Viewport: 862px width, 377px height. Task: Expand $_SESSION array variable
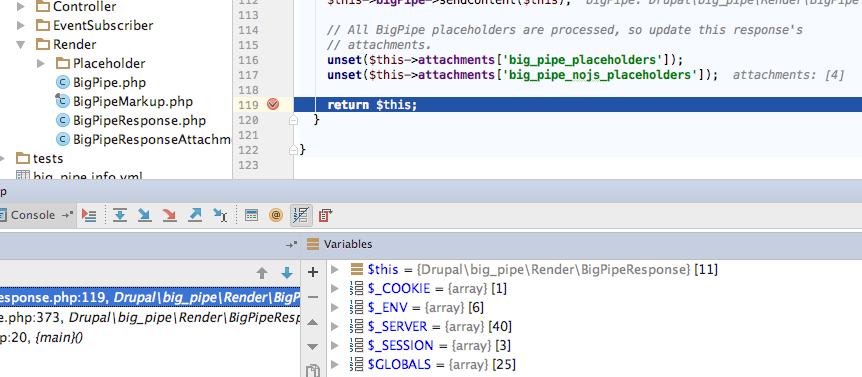tap(334, 345)
